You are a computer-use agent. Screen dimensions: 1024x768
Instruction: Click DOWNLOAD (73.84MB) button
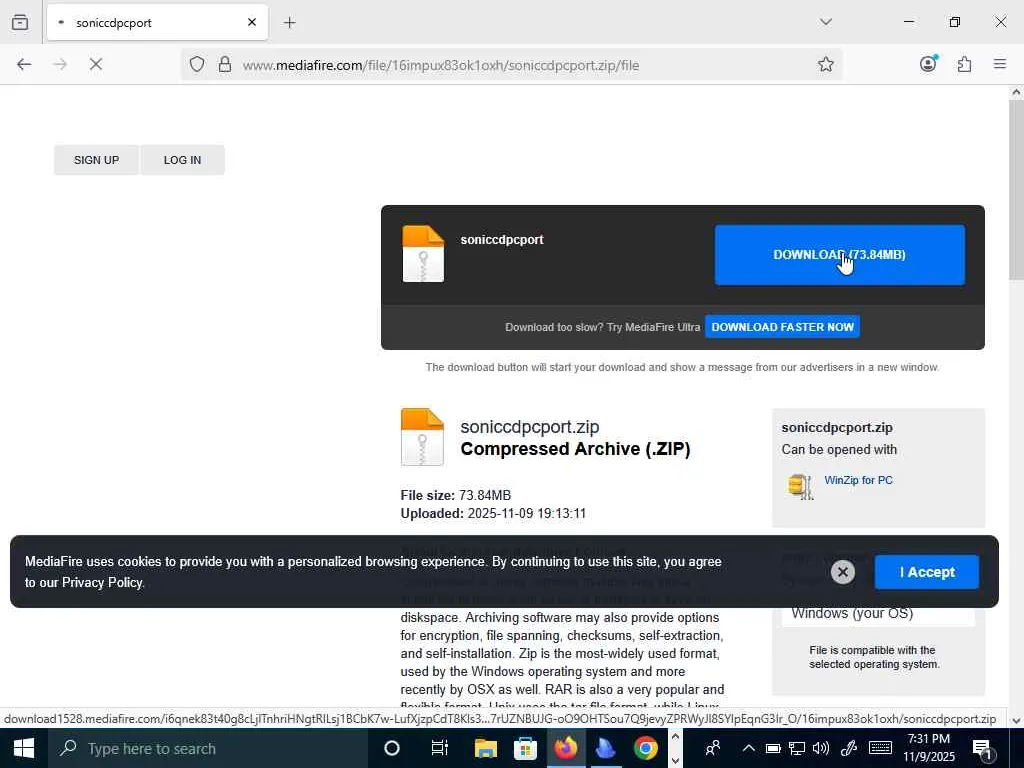[839, 255]
